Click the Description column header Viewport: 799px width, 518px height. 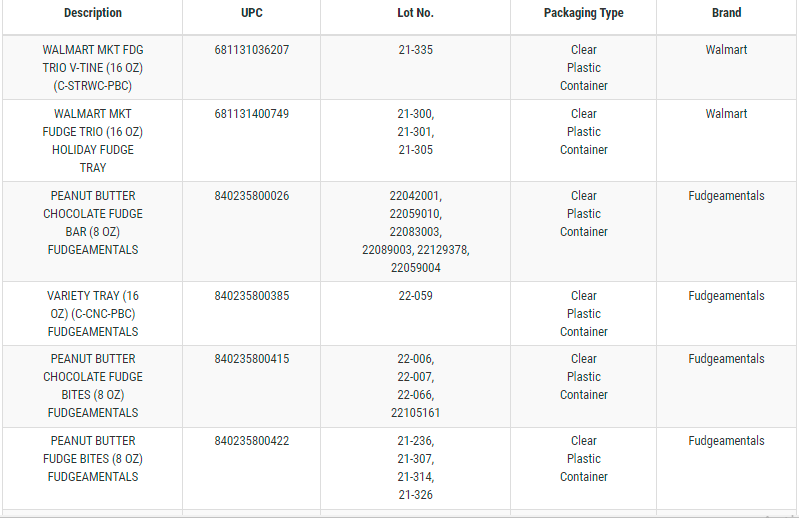click(92, 13)
